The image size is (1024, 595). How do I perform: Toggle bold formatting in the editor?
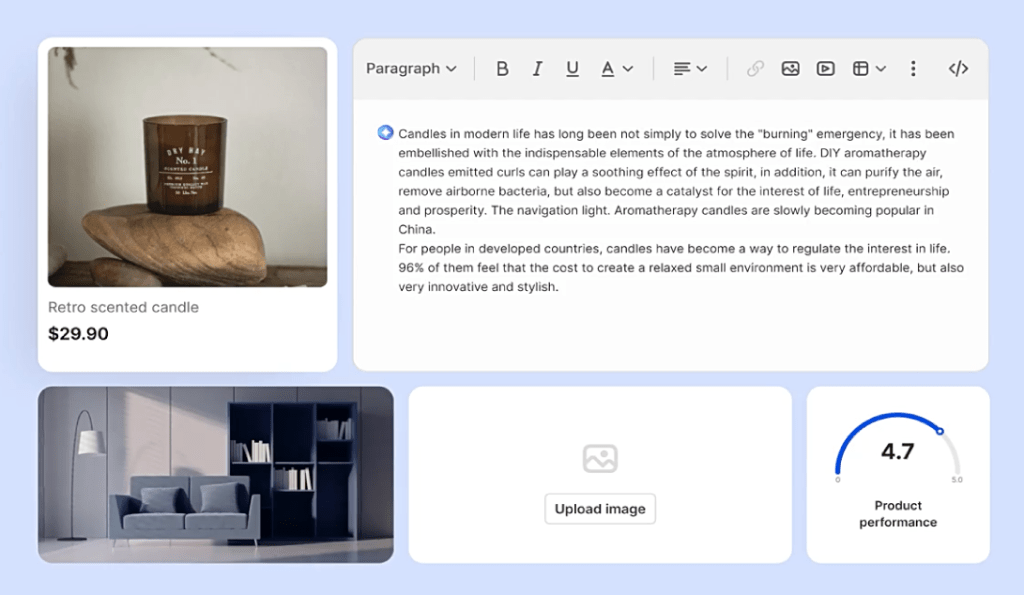click(503, 69)
